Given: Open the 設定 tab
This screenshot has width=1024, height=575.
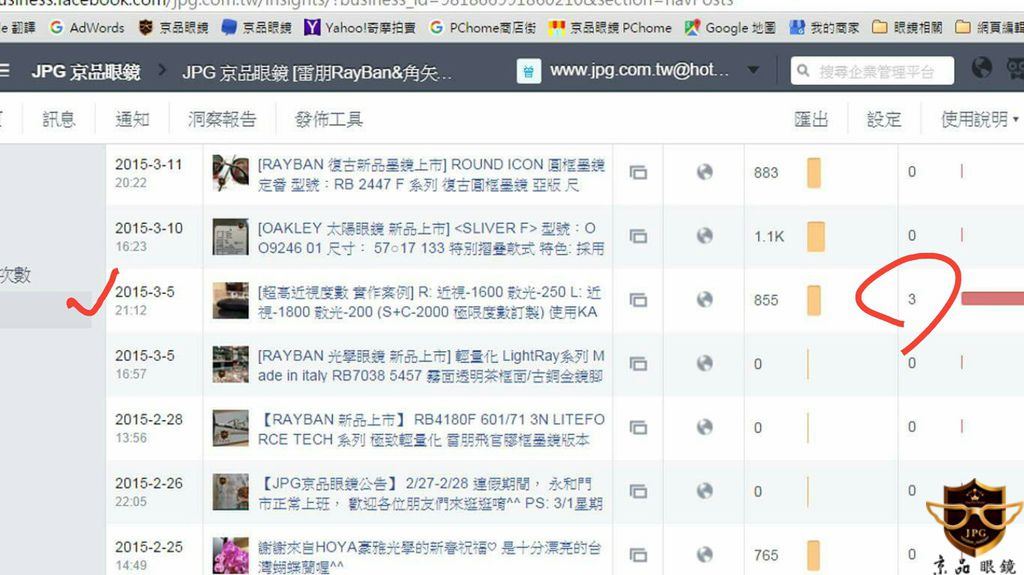Looking at the screenshot, I should tap(884, 119).
